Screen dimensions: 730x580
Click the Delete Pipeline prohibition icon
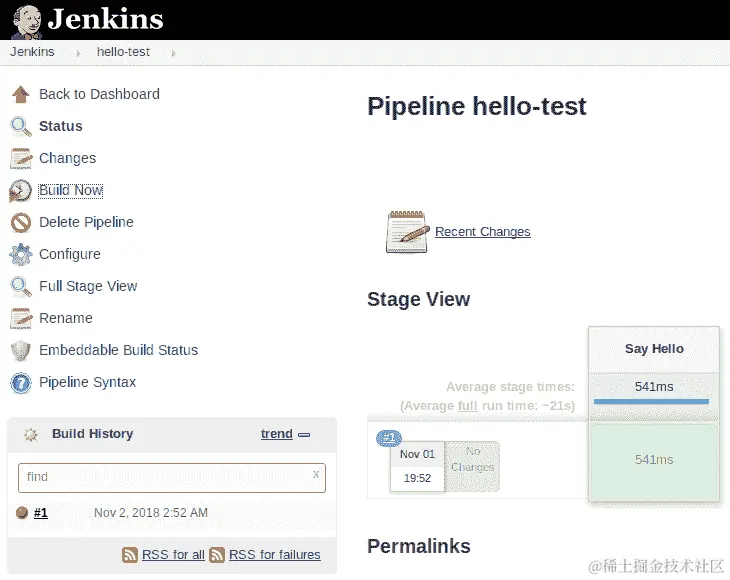(x=20, y=222)
